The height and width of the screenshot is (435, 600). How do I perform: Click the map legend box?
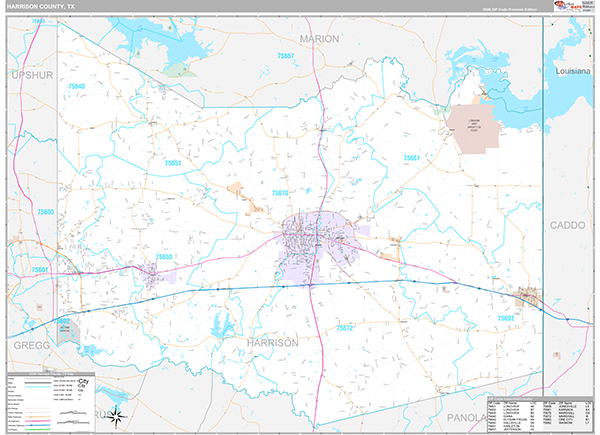pos(51,402)
